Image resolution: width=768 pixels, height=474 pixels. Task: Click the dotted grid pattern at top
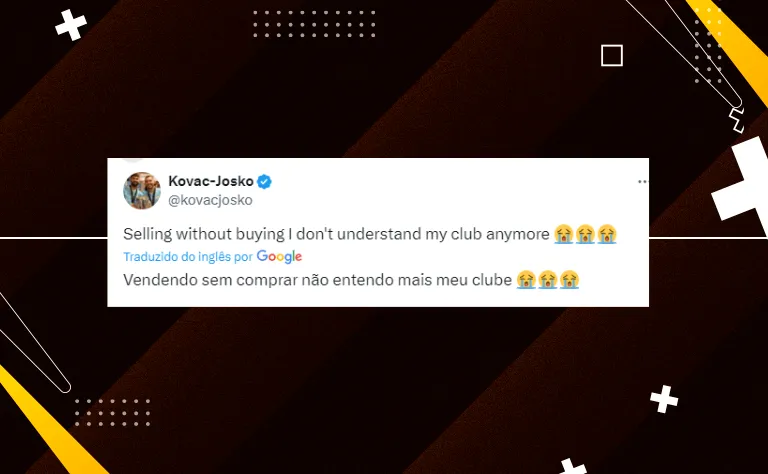point(314,24)
